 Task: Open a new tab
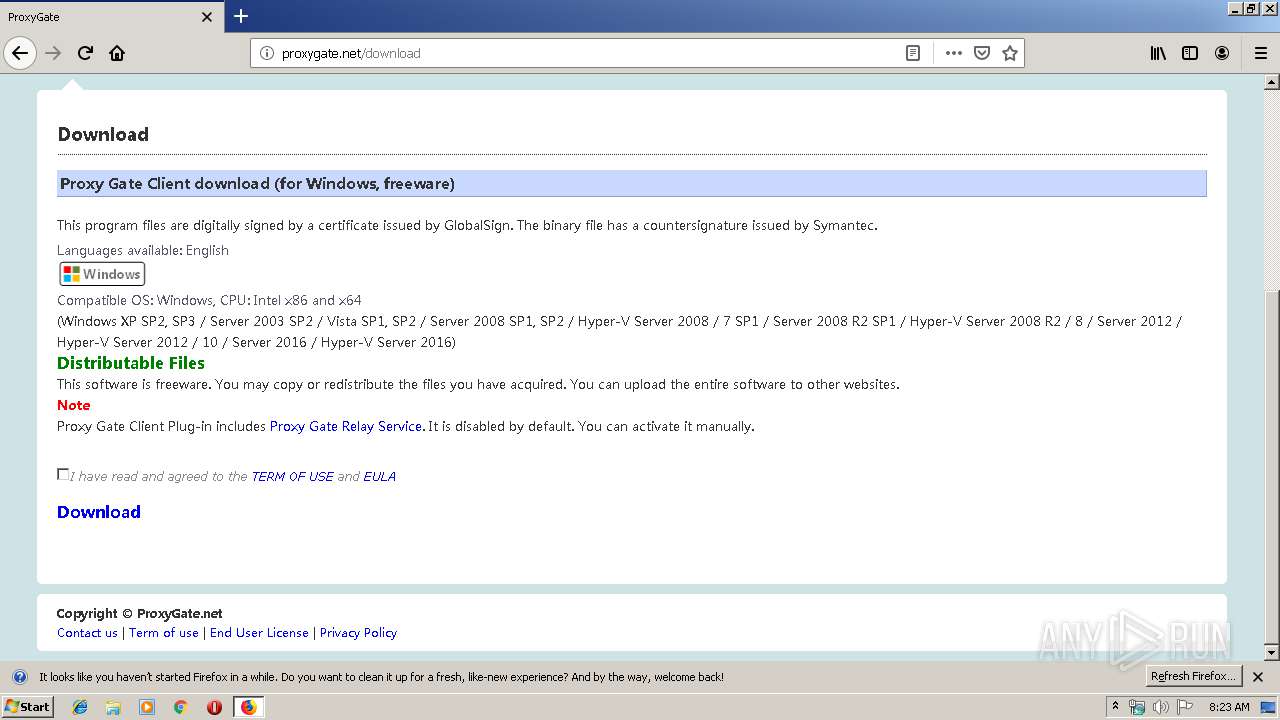click(241, 16)
